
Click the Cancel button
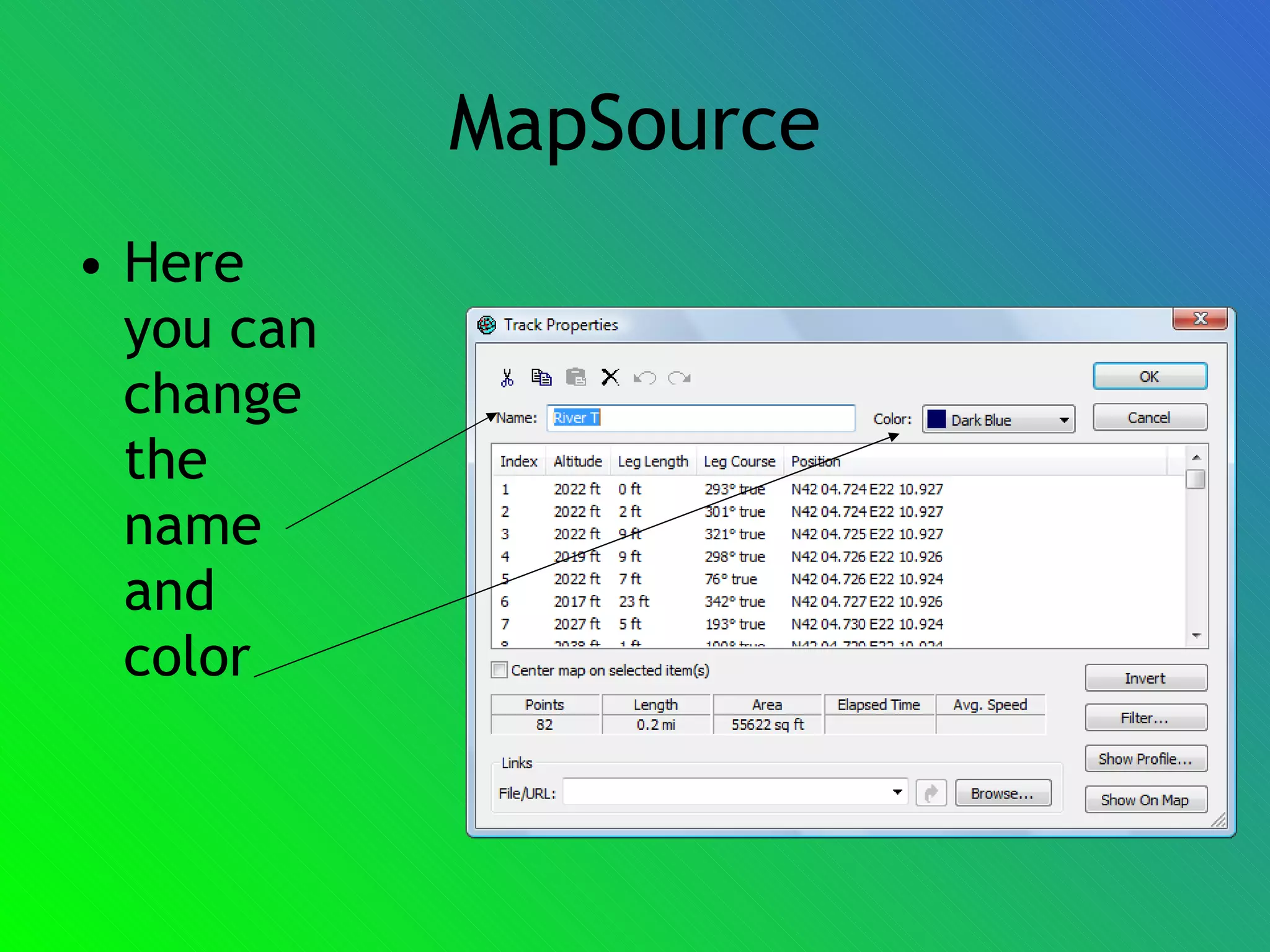pos(1150,418)
